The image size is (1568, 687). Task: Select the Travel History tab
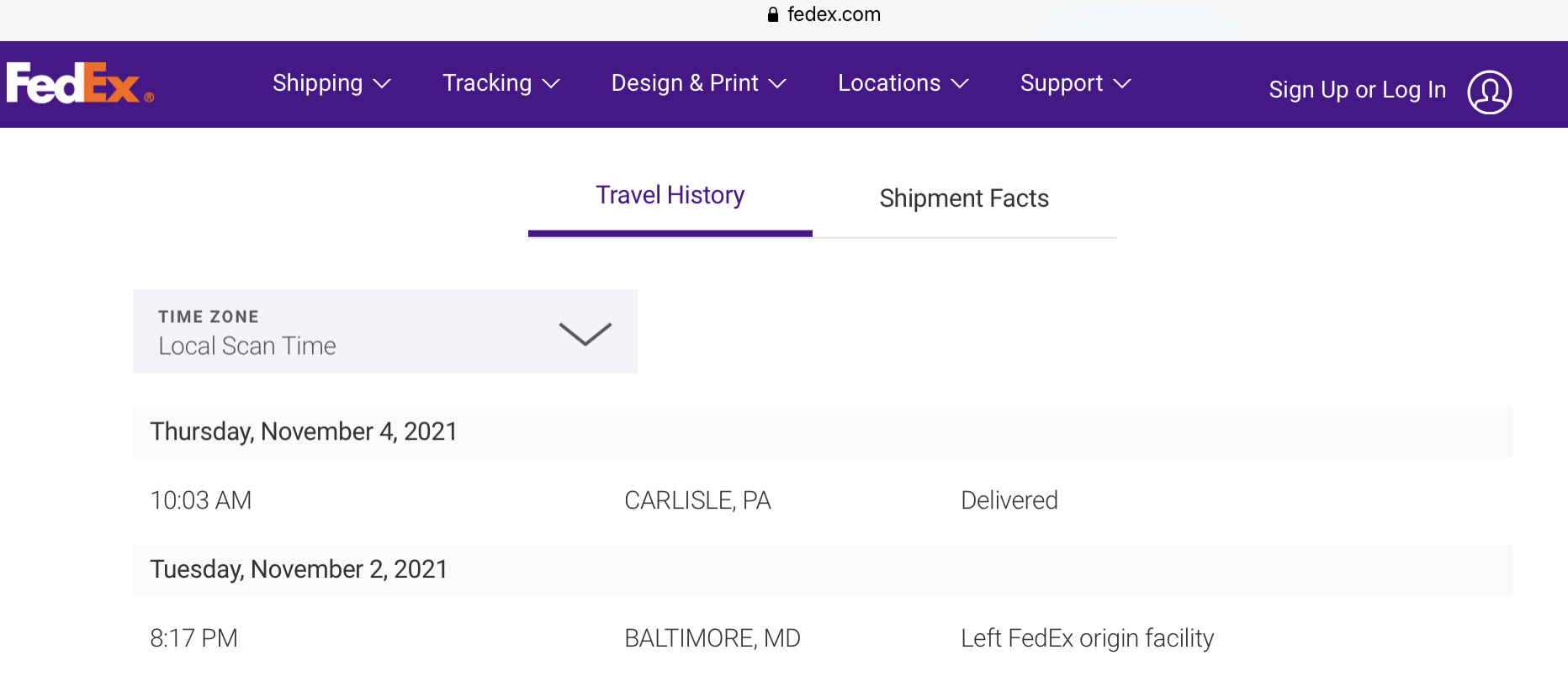[670, 195]
